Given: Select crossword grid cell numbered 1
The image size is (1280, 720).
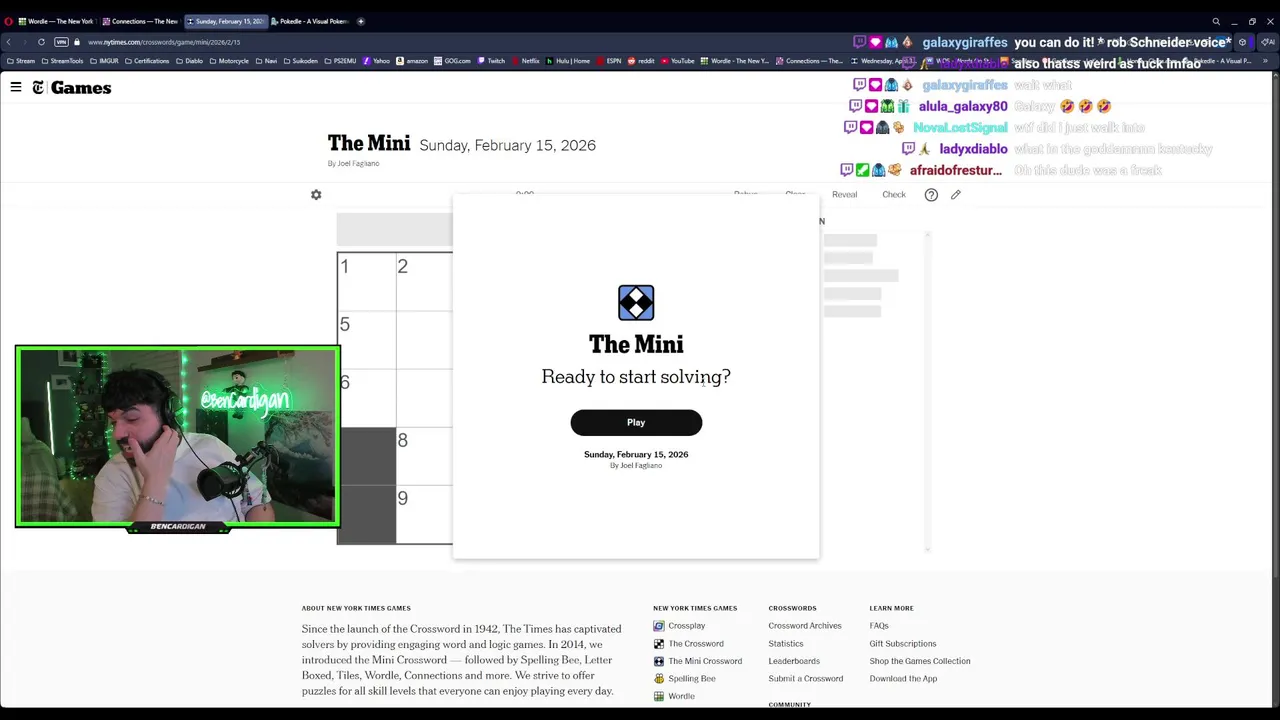Looking at the screenshot, I should point(367,281).
